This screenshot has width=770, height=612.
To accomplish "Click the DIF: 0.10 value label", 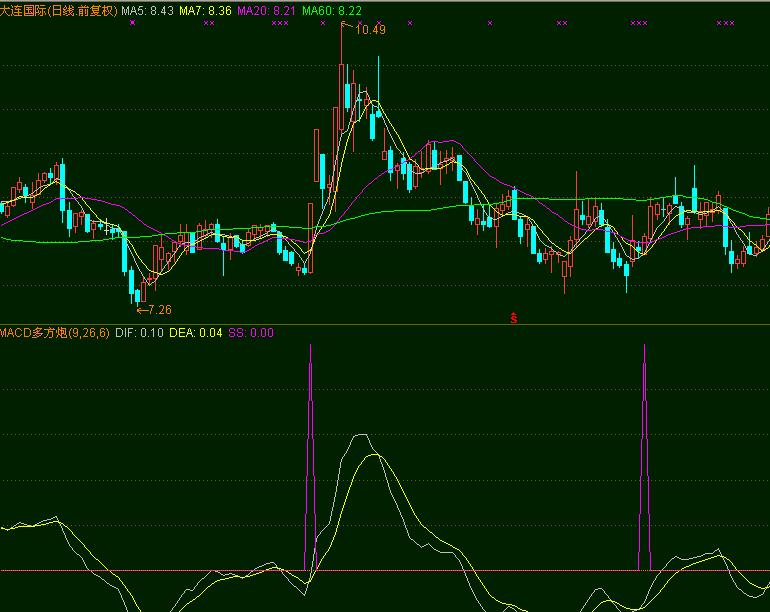I will (139, 333).
